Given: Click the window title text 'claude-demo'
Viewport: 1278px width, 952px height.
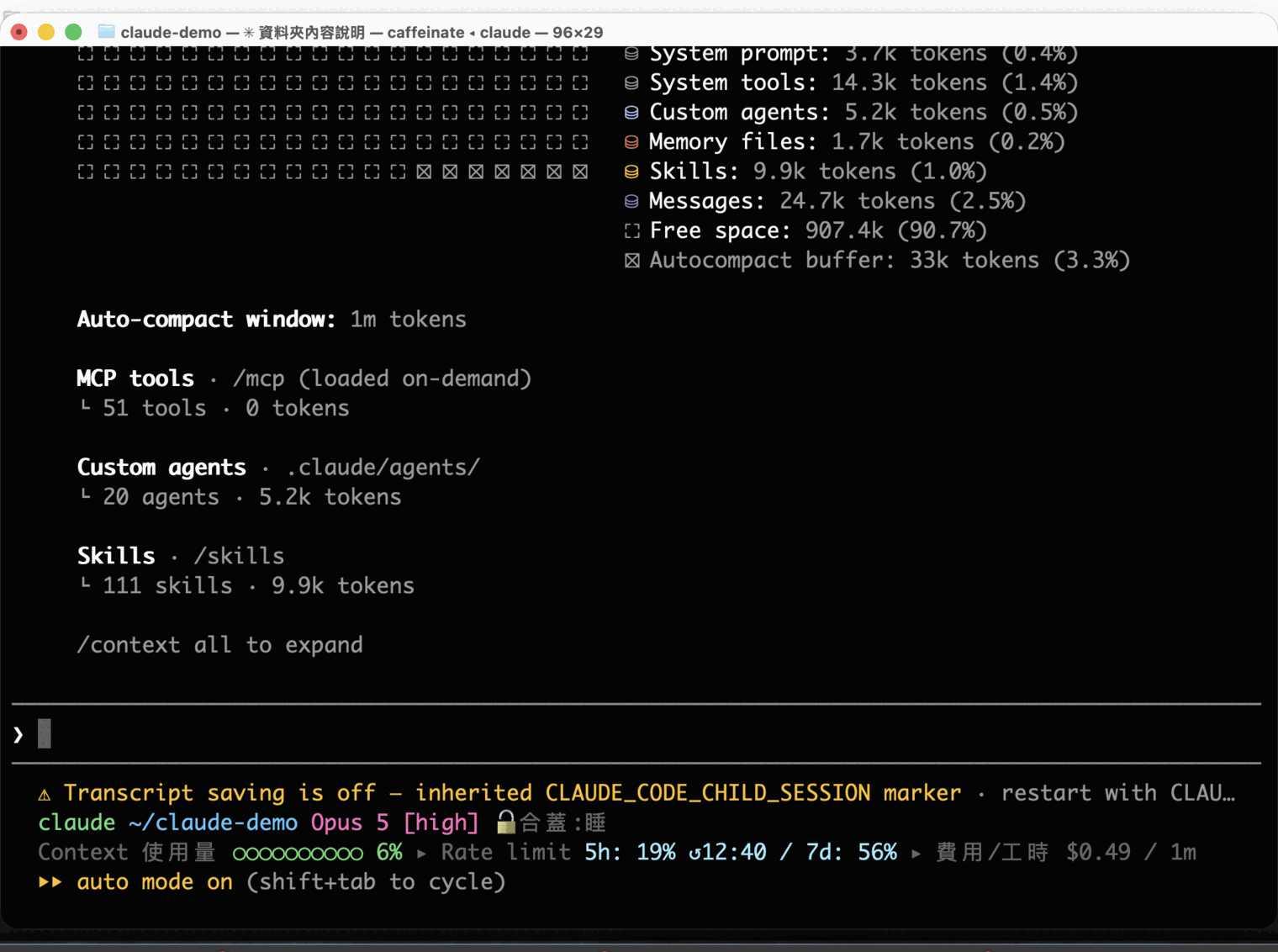Looking at the screenshot, I should pyautogui.click(x=171, y=33).
